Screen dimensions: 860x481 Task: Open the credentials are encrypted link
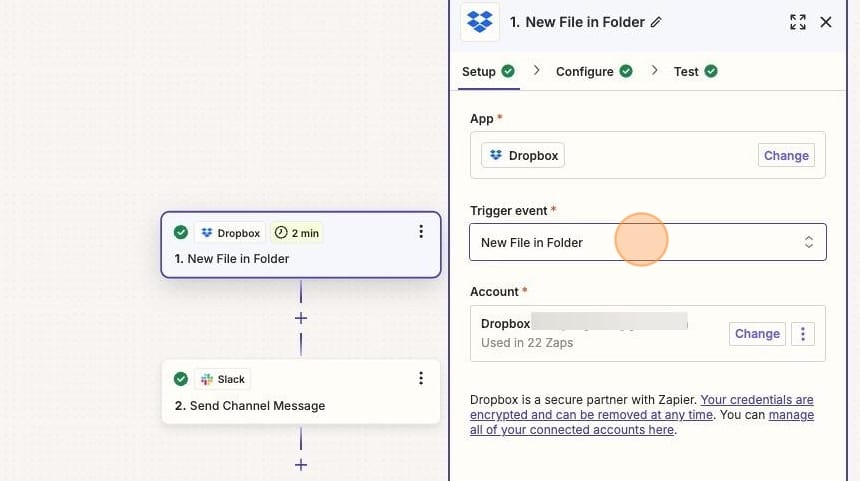(x=642, y=407)
